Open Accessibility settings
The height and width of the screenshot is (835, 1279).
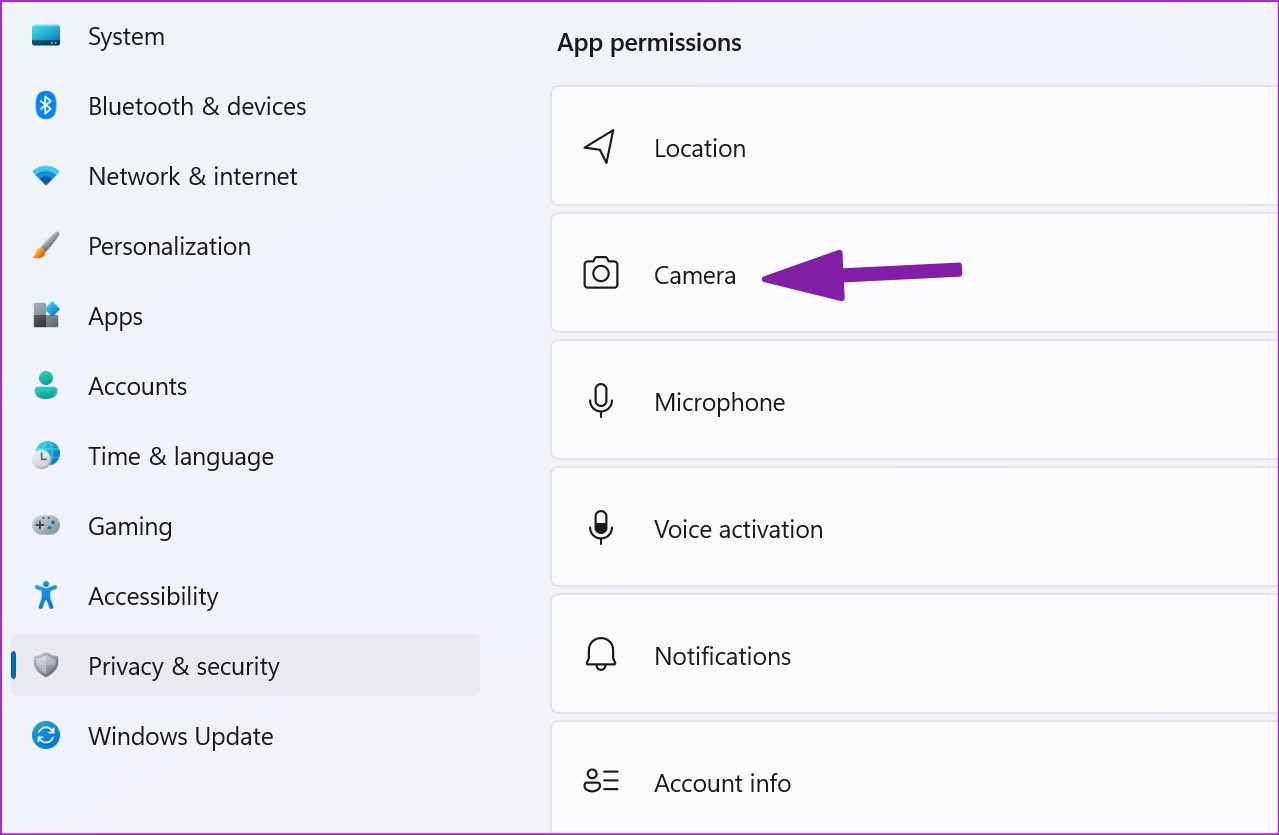point(245,596)
